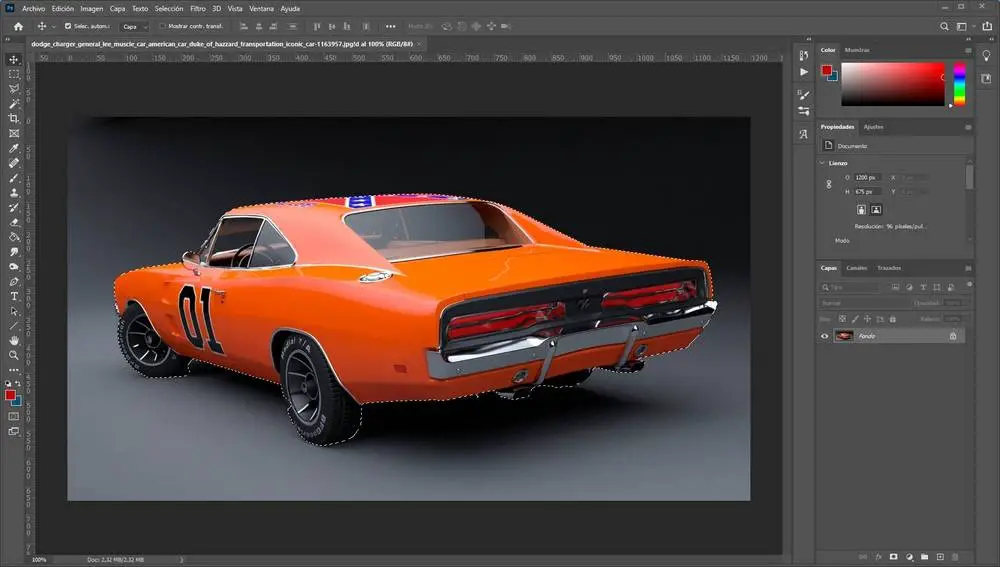Open the Move tool preset dropdown arrow
Screen dimensions: 1000x567
(x=54, y=27)
